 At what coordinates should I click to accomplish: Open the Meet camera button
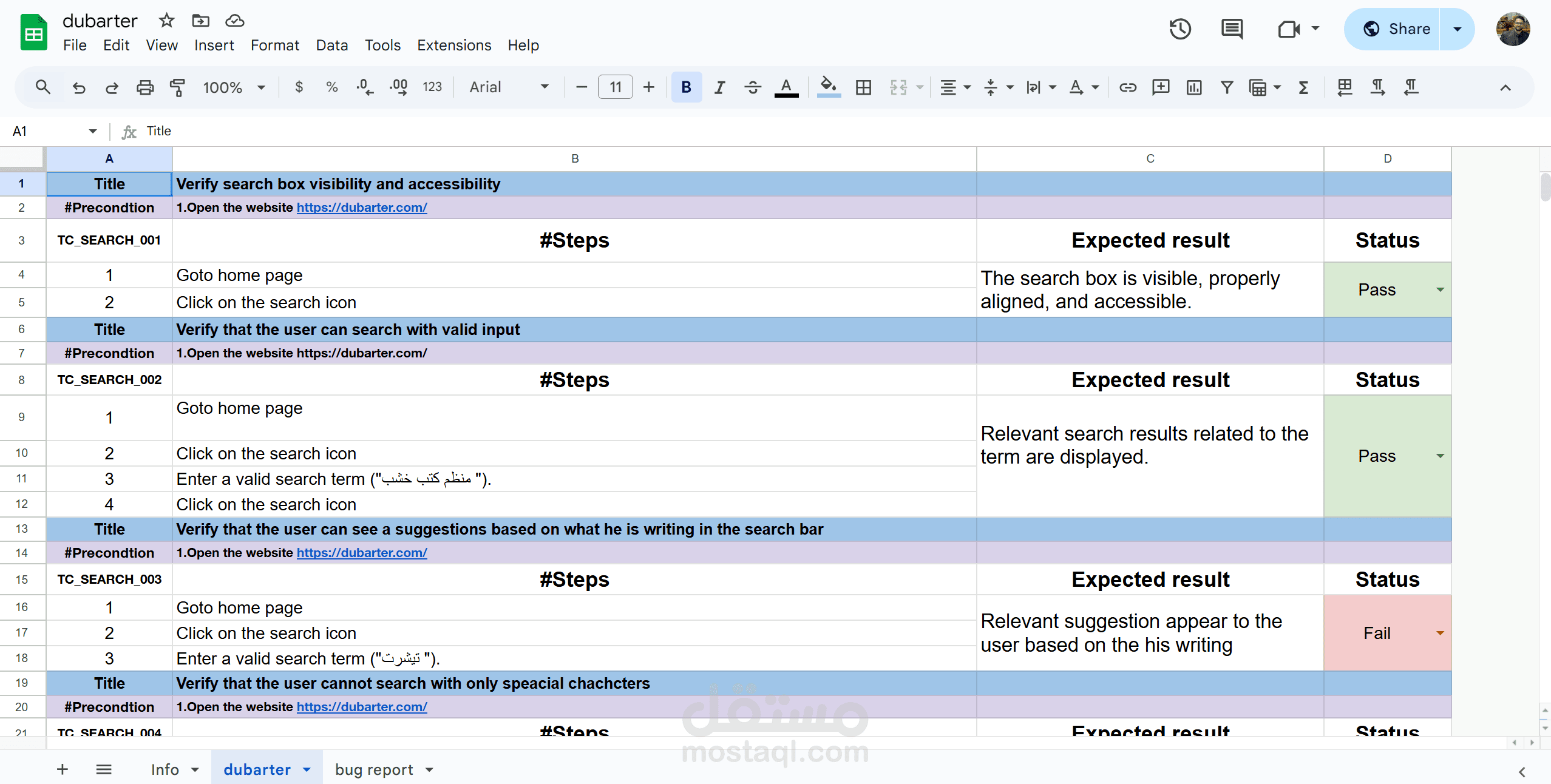pos(1288,29)
